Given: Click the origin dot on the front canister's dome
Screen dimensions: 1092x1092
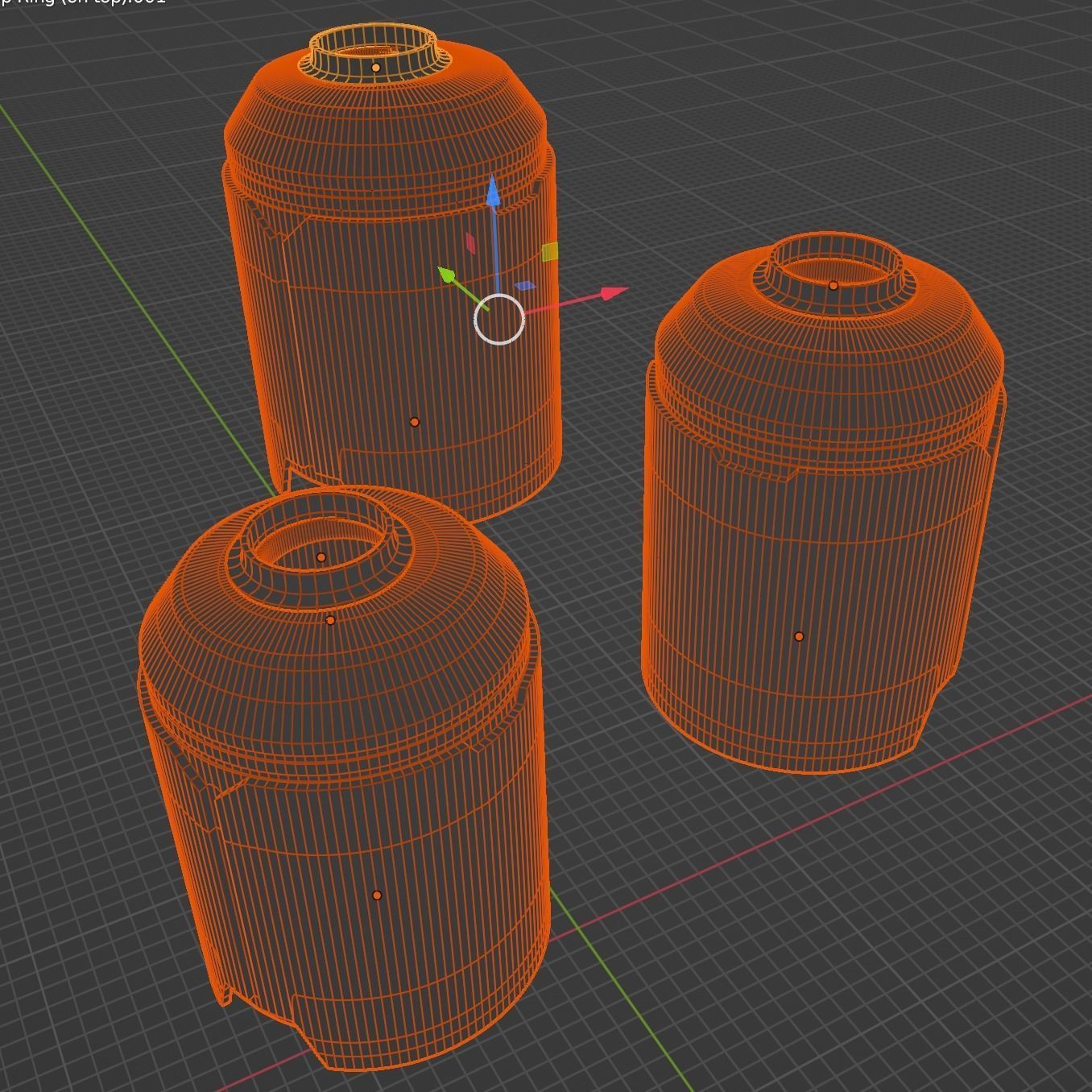Looking at the screenshot, I should (330, 620).
